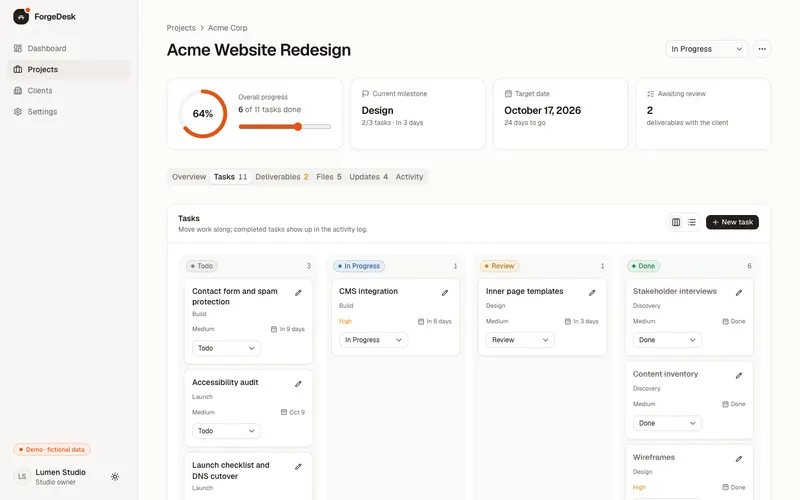Edit the Stakeholder interviews task
This screenshot has width=800, height=500.
point(739,293)
